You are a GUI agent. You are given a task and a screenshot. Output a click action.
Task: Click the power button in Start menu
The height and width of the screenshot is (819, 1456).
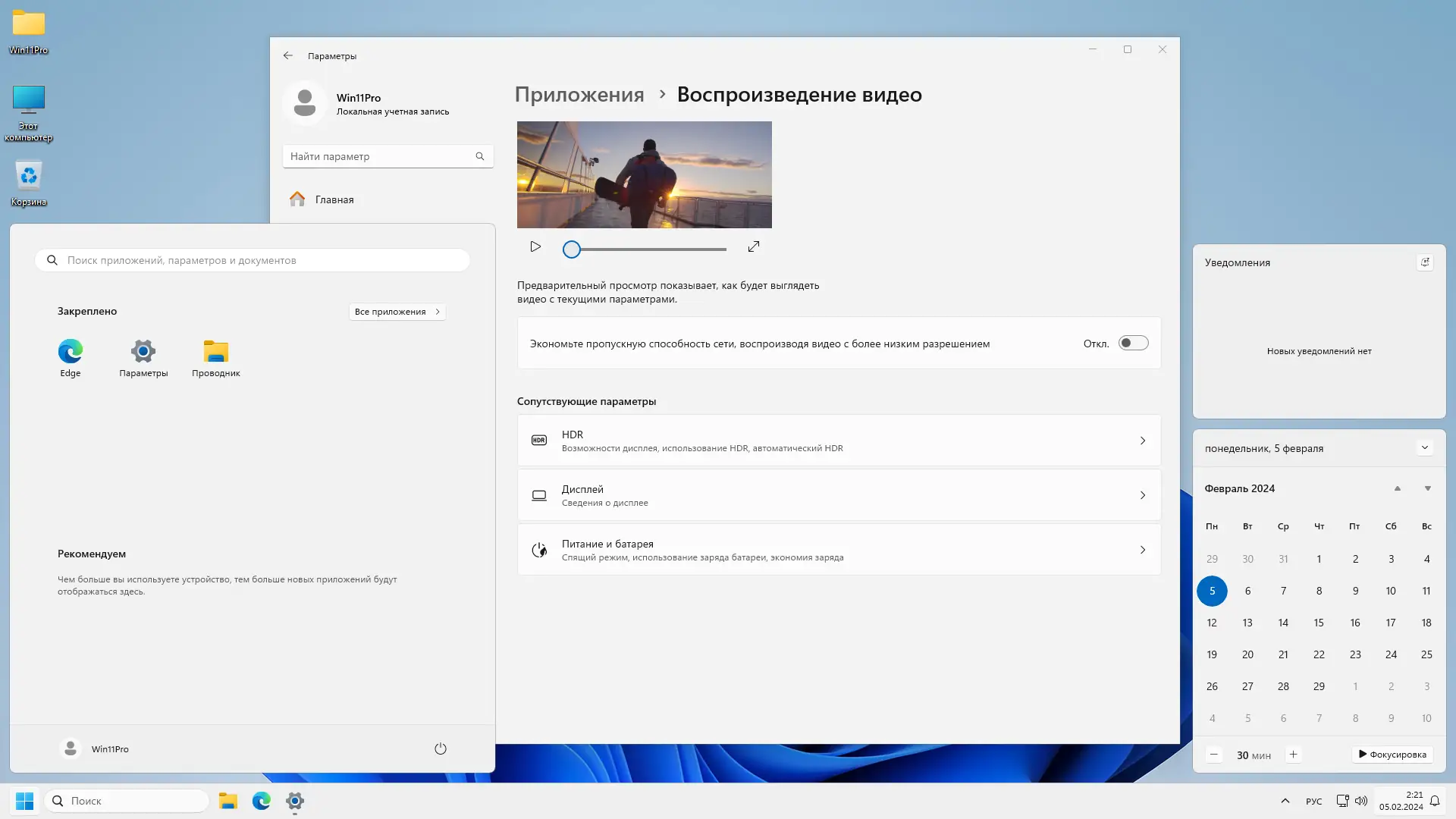tap(441, 748)
